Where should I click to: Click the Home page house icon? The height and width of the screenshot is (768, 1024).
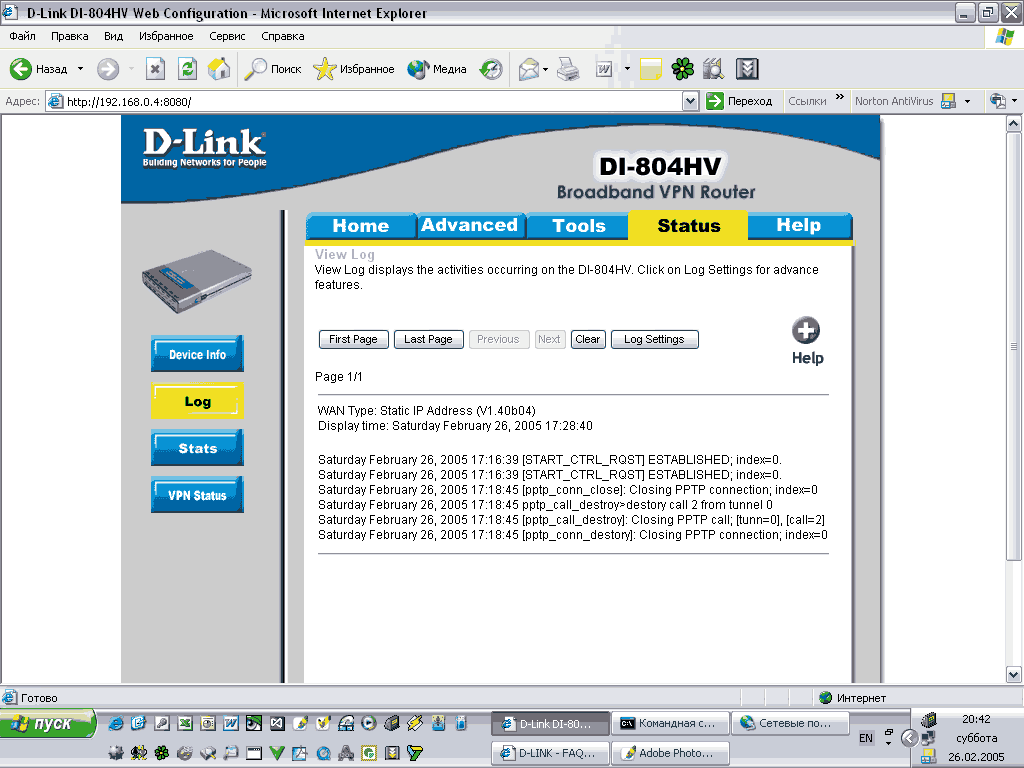[219, 69]
